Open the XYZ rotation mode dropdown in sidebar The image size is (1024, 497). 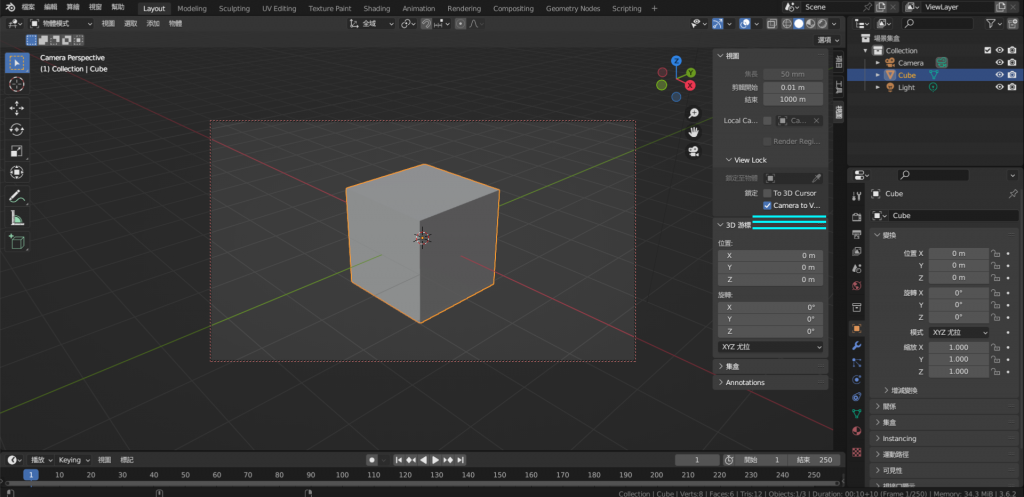(770, 346)
